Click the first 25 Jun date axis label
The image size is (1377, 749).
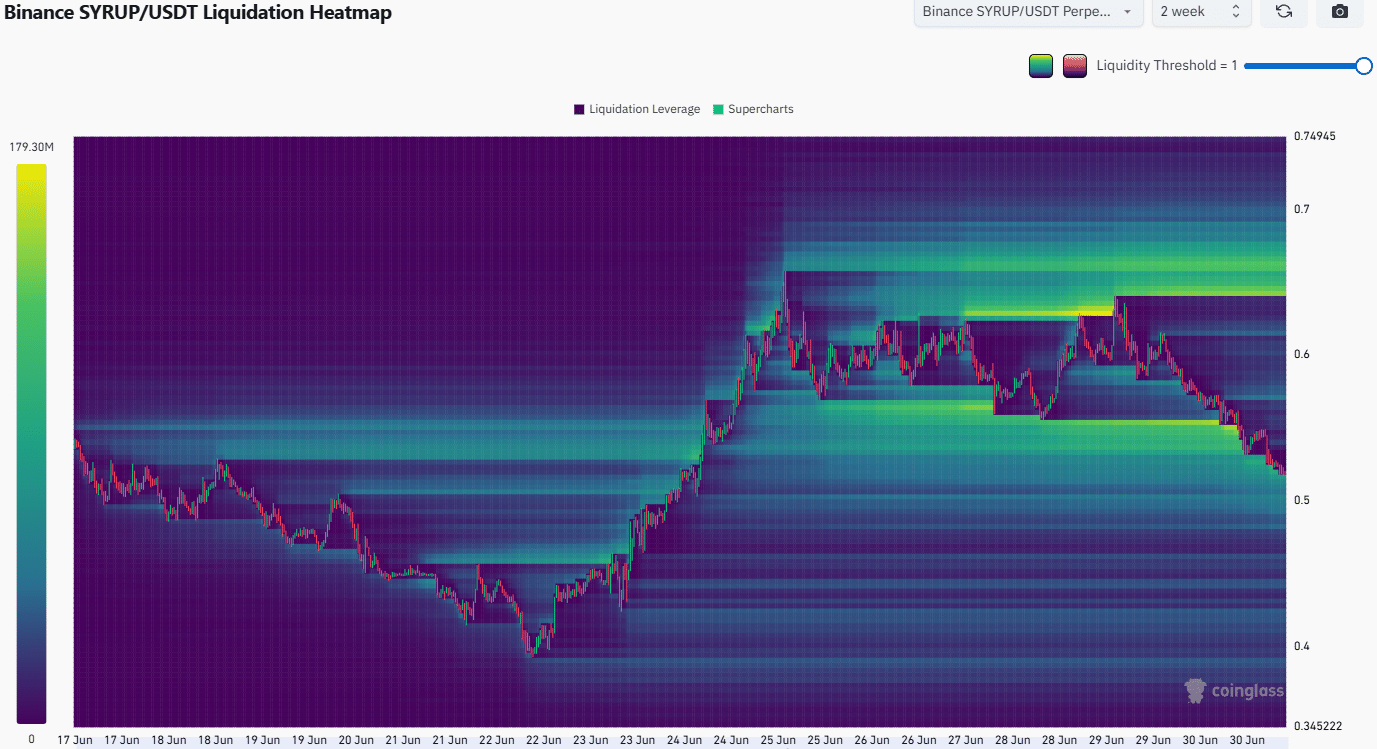pos(777,740)
